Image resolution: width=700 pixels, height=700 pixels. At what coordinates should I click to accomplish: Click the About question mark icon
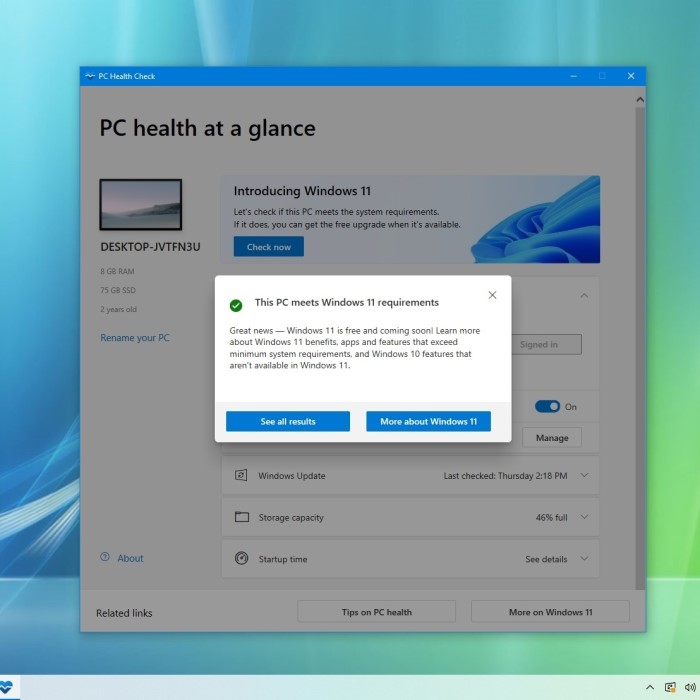pos(105,557)
